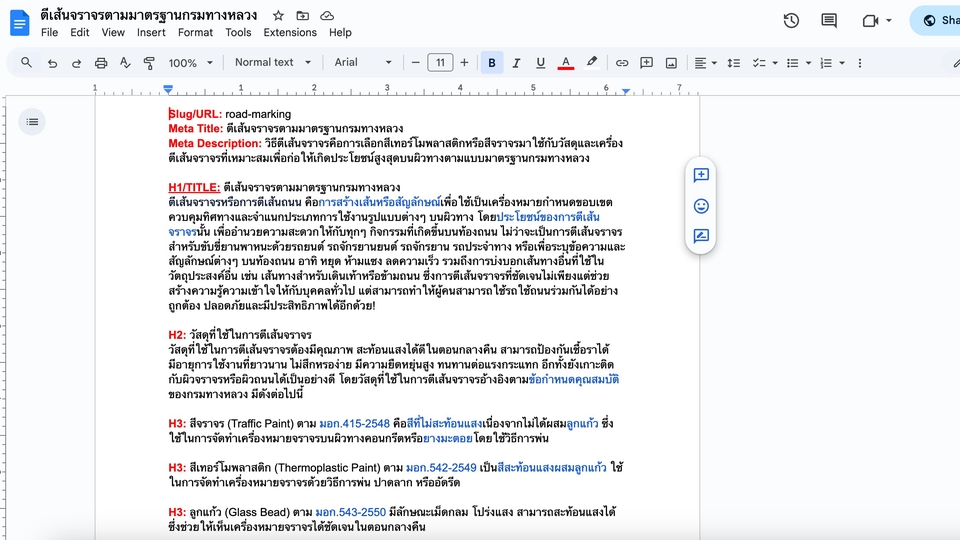
Task: Open the File menu
Action: coord(50,32)
